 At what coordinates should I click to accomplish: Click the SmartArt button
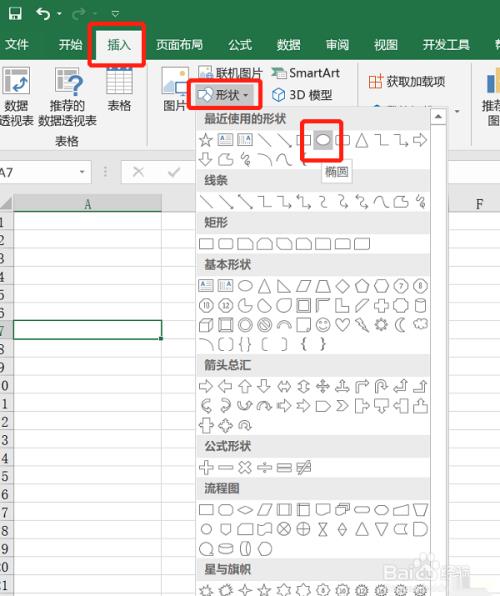tap(306, 73)
